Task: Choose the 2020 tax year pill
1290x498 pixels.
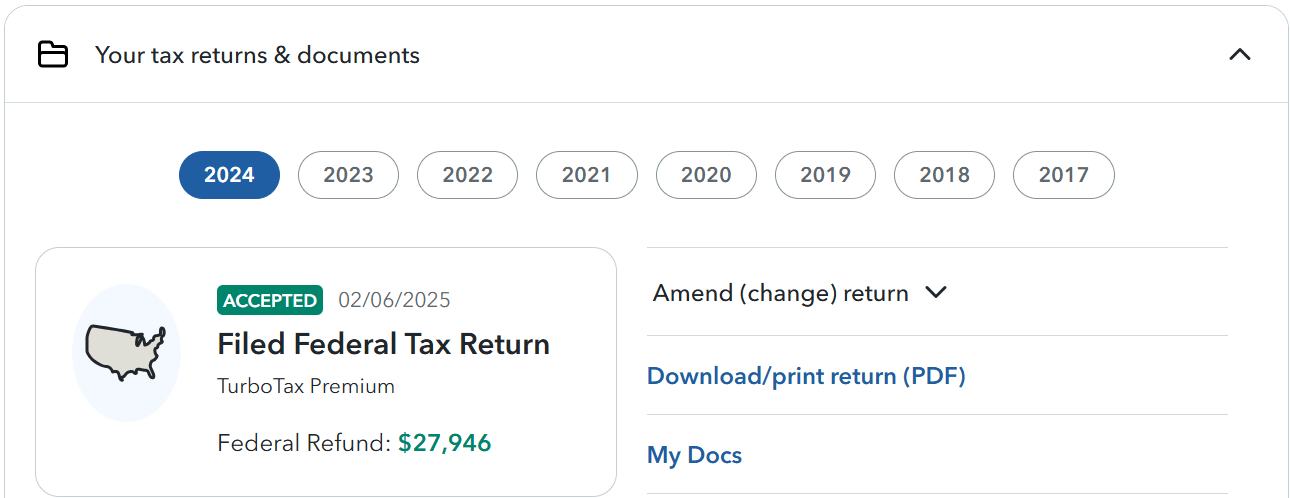Action: tap(706, 175)
